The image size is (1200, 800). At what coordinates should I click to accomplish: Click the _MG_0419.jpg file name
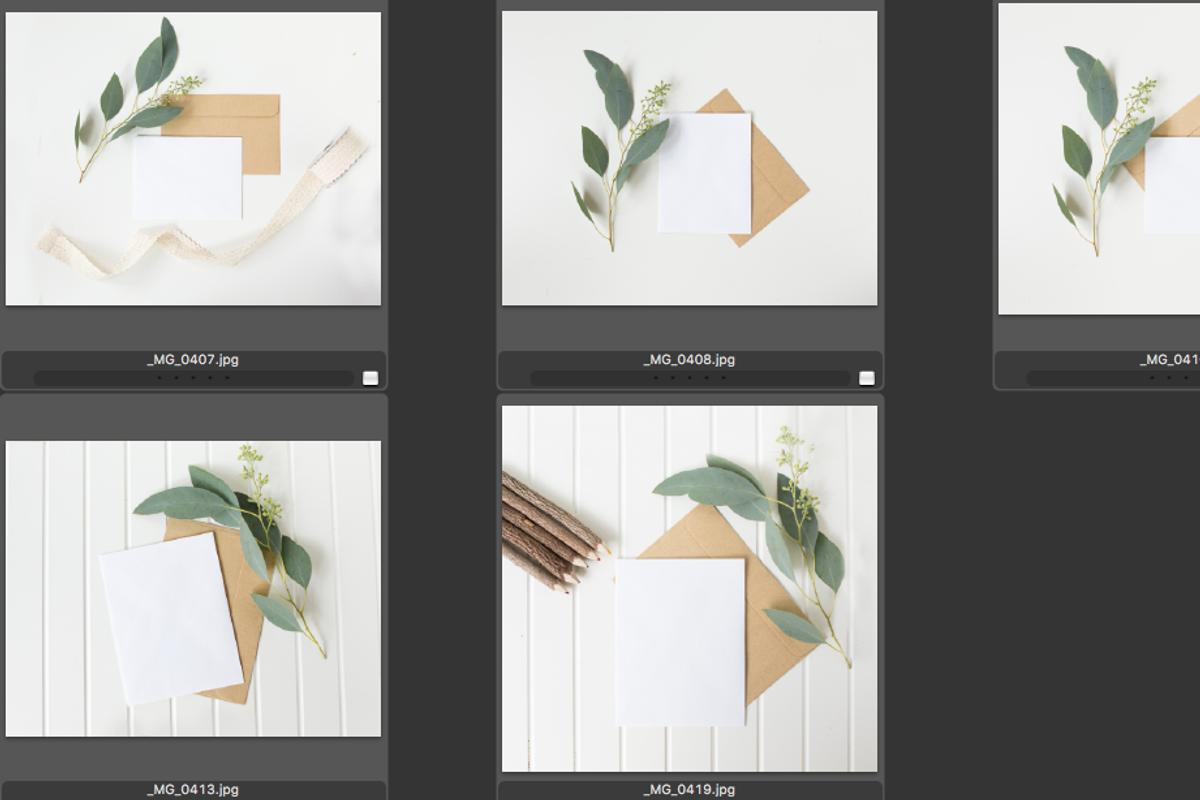click(690, 790)
